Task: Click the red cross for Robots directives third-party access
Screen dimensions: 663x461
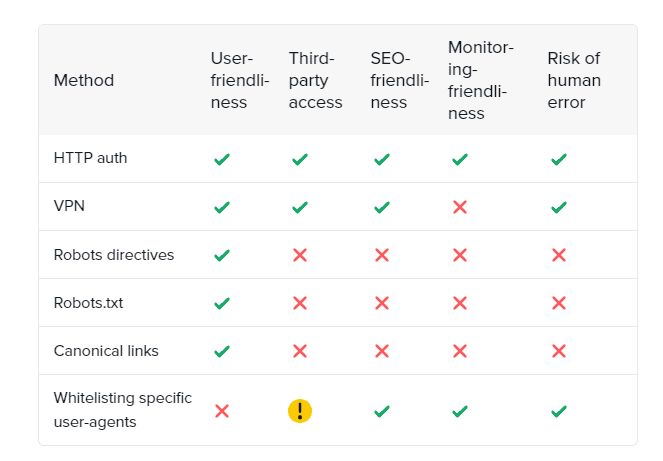Action: [x=300, y=255]
